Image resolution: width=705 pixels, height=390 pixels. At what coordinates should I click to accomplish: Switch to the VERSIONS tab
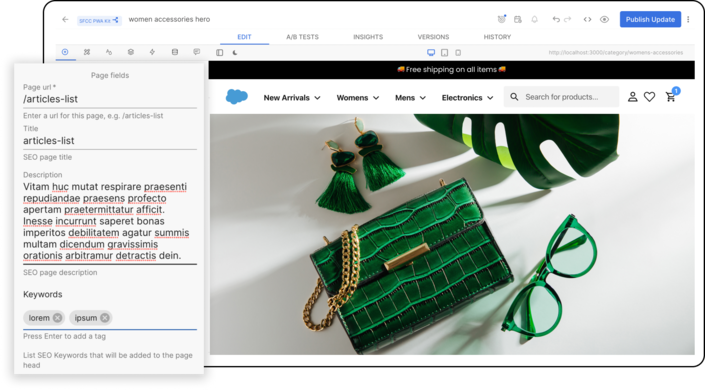(x=433, y=37)
